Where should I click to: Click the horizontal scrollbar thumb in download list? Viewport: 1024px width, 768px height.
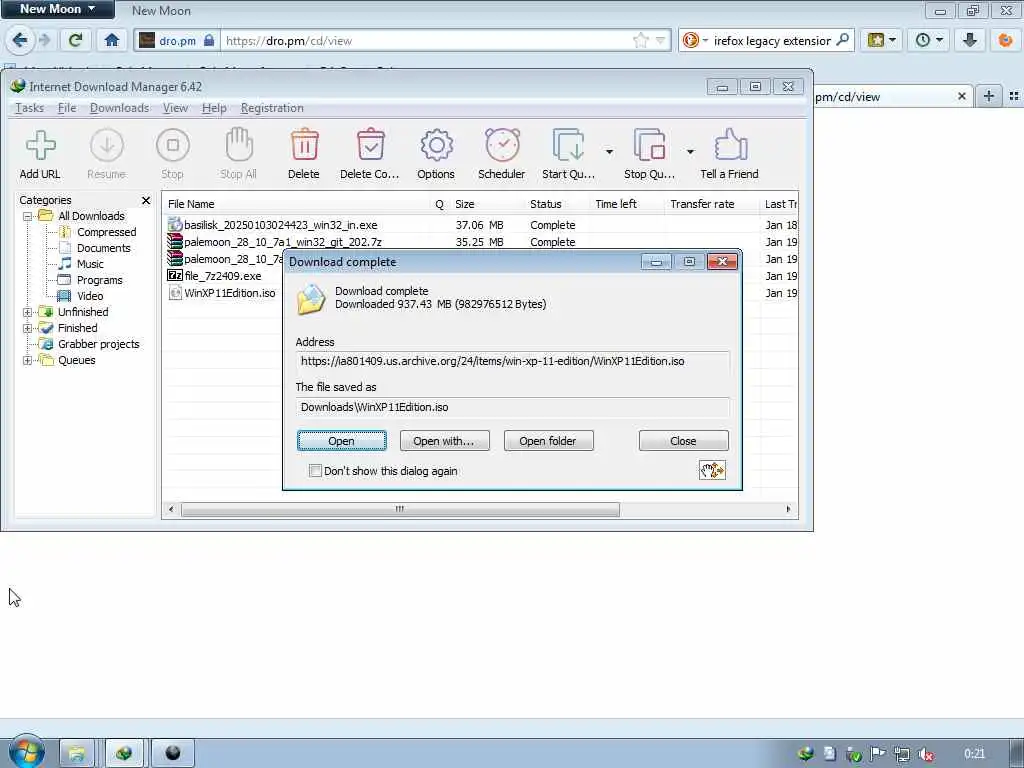coord(400,509)
